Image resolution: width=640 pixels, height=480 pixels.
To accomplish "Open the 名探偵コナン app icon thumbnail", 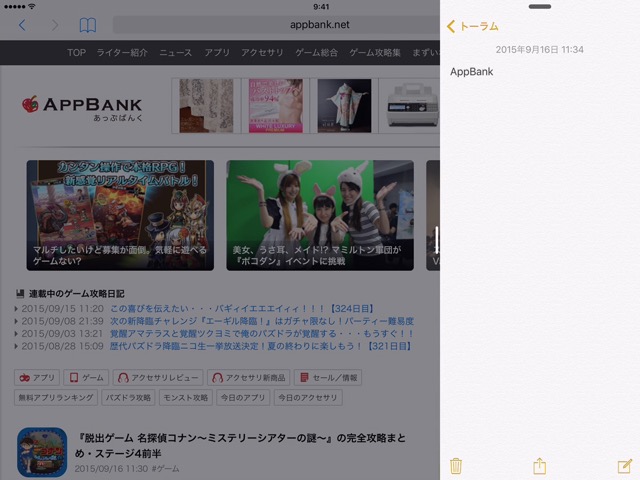I will click(42, 452).
